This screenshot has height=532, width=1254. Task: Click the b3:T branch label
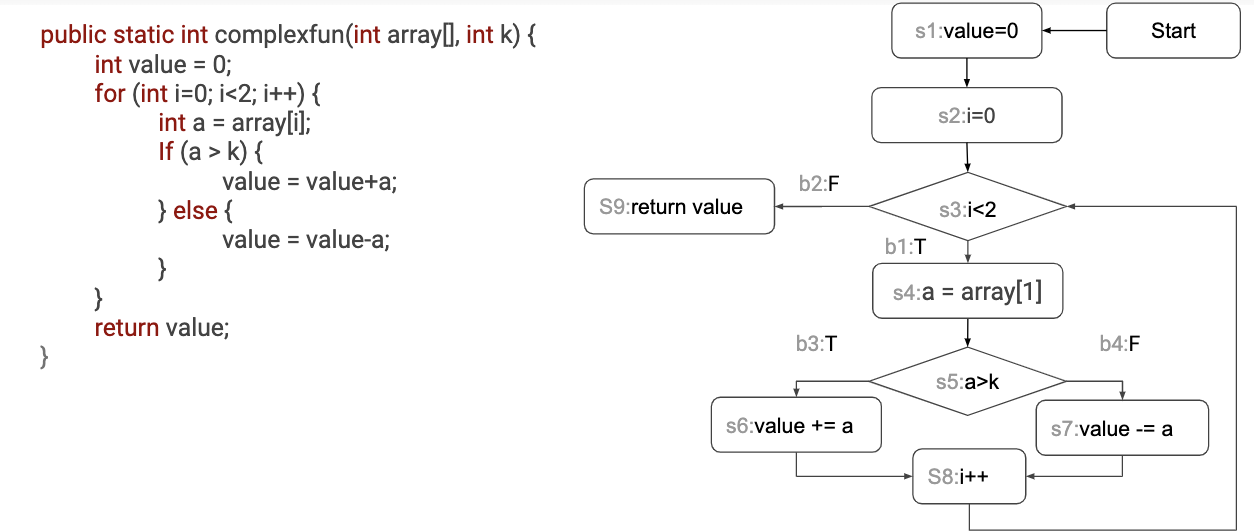816,344
